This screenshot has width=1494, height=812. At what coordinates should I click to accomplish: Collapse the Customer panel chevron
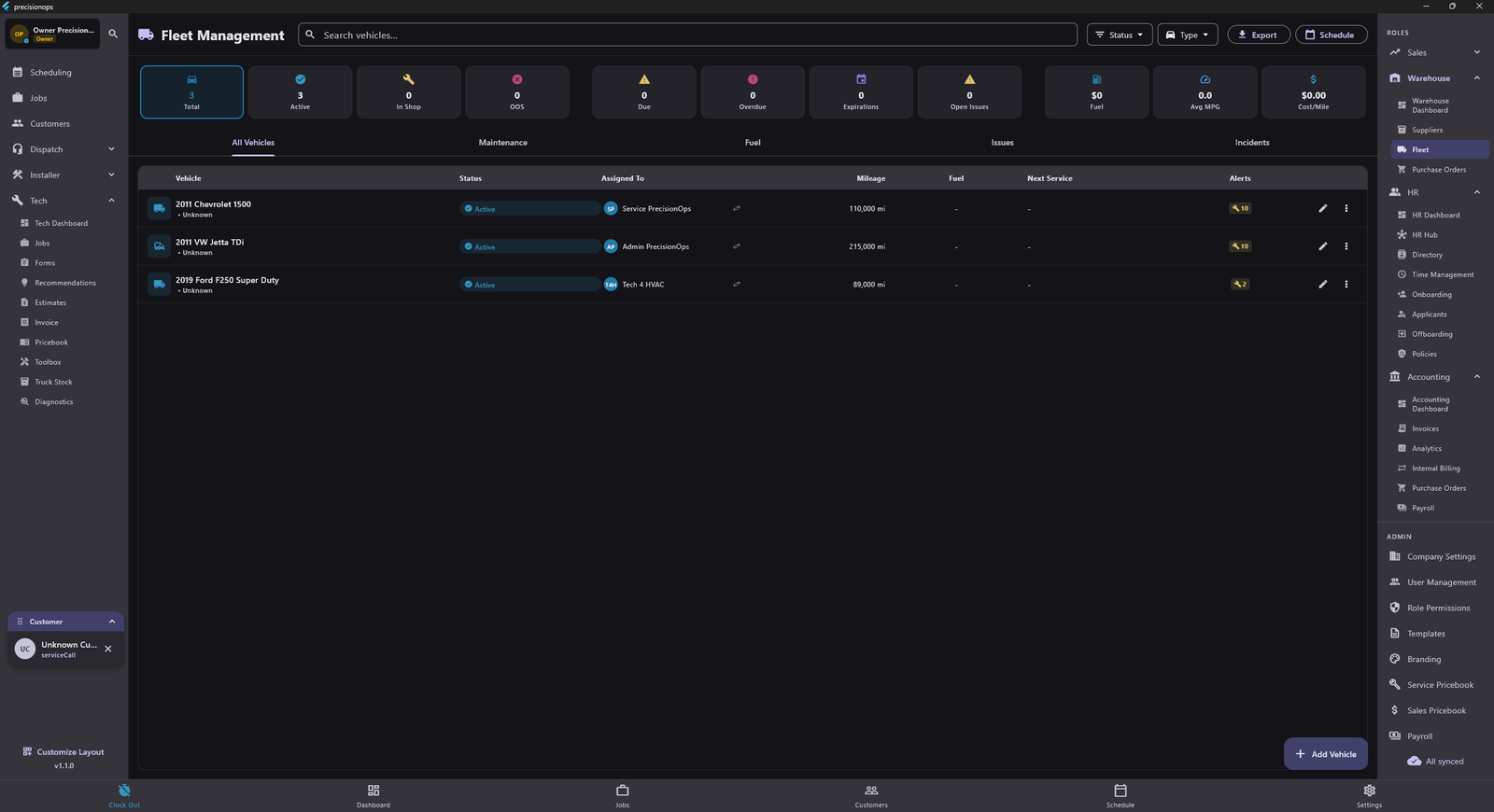coord(112,622)
